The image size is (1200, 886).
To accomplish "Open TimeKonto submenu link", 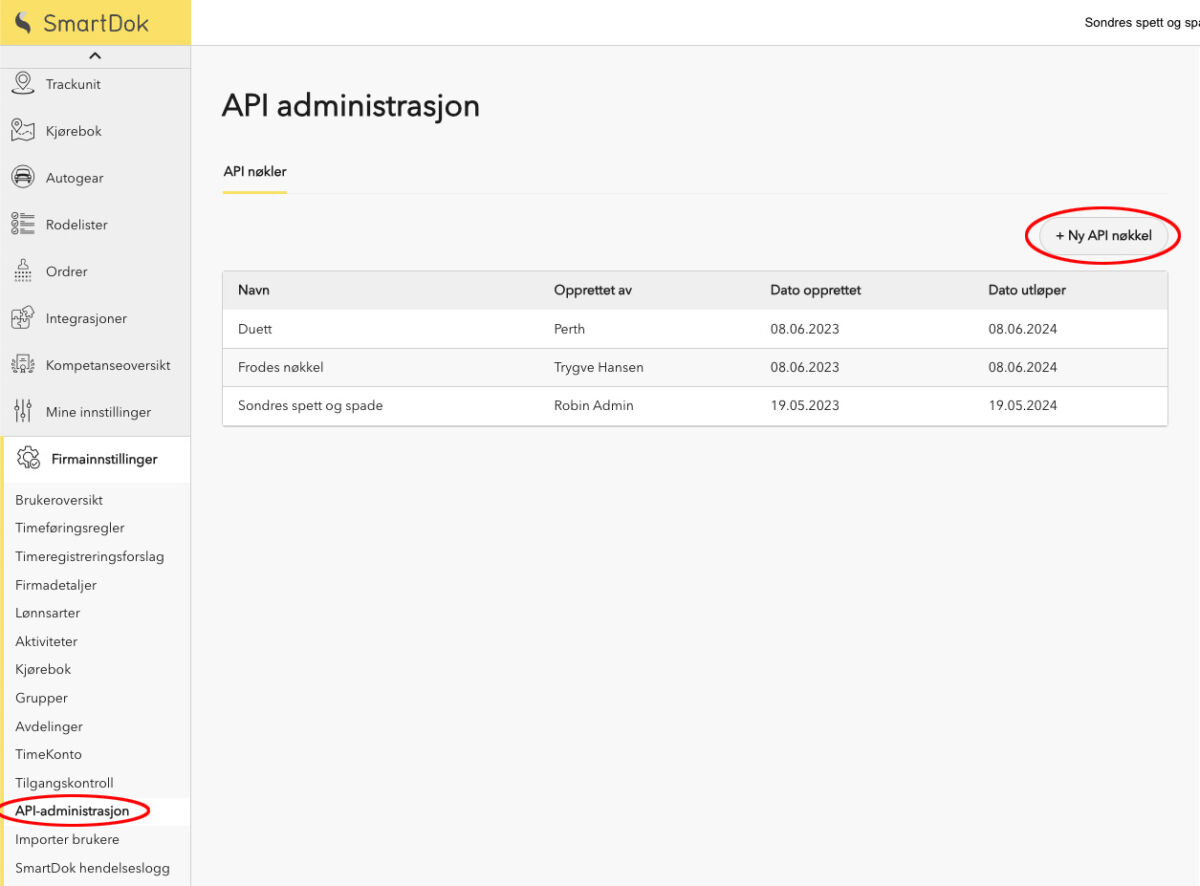I will click(x=49, y=754).
